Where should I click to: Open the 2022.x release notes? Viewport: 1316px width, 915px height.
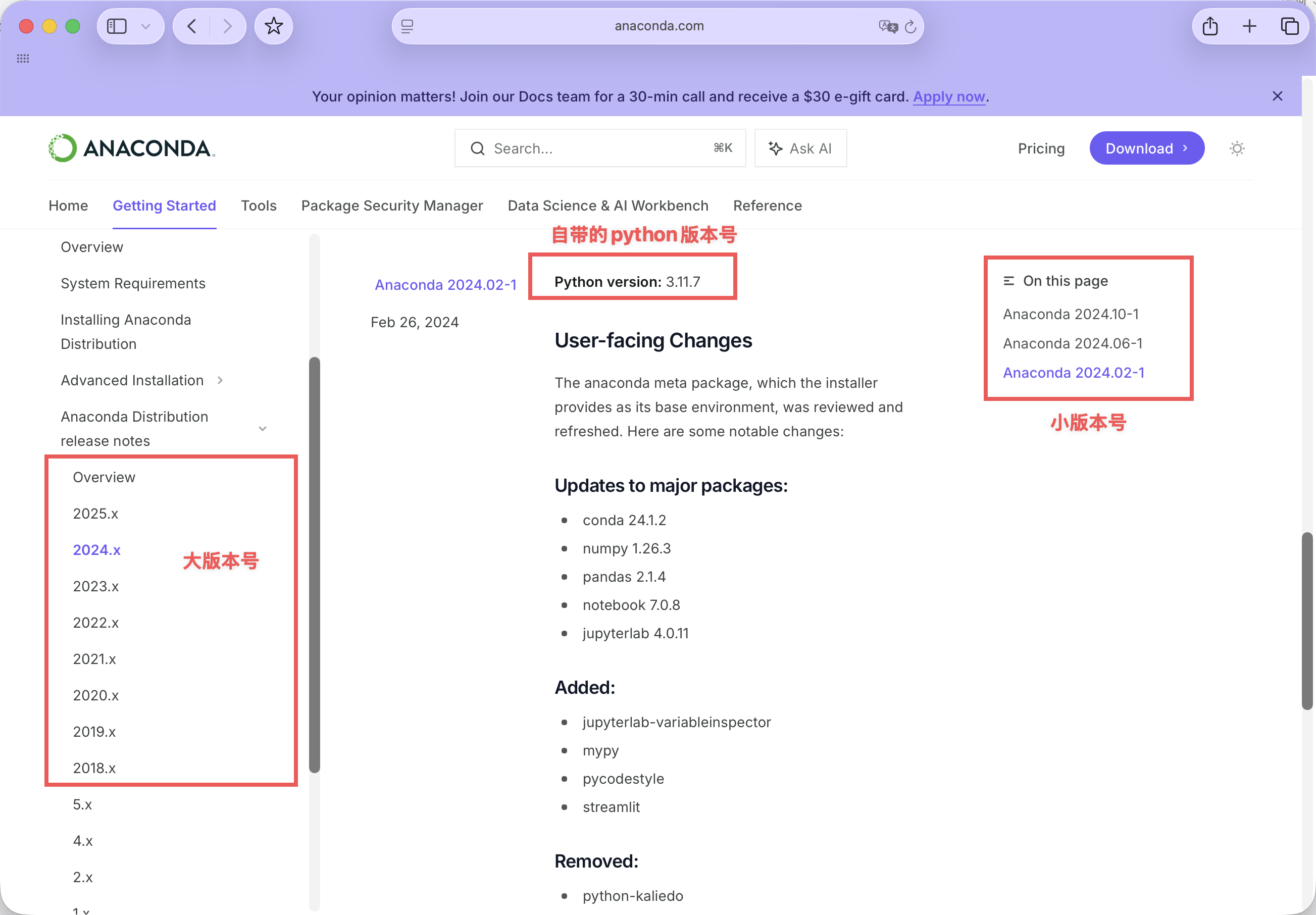(x=96, y=623)
